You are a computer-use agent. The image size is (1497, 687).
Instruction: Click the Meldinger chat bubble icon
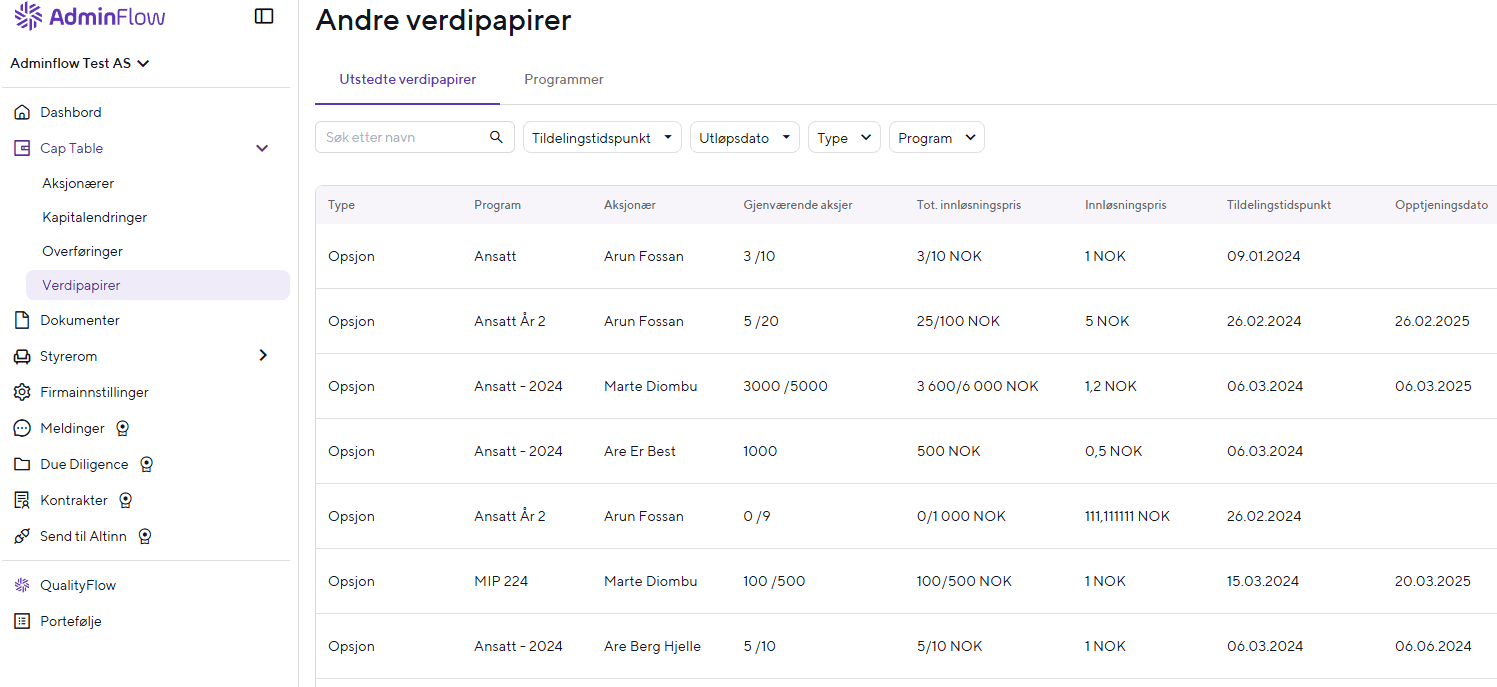coord(22,428)
